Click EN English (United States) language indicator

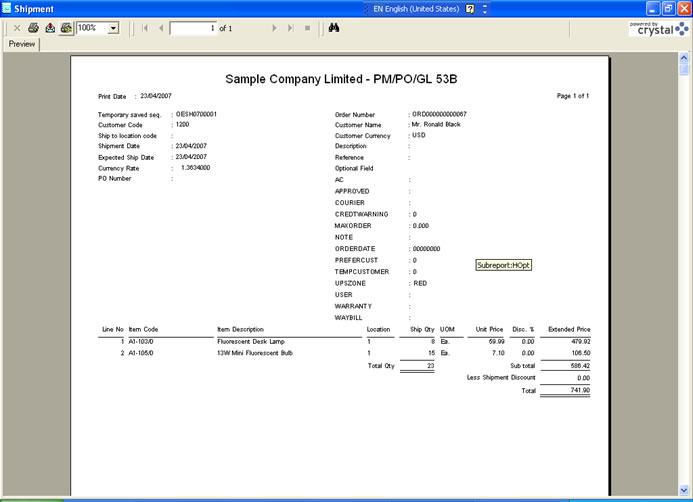415,9
